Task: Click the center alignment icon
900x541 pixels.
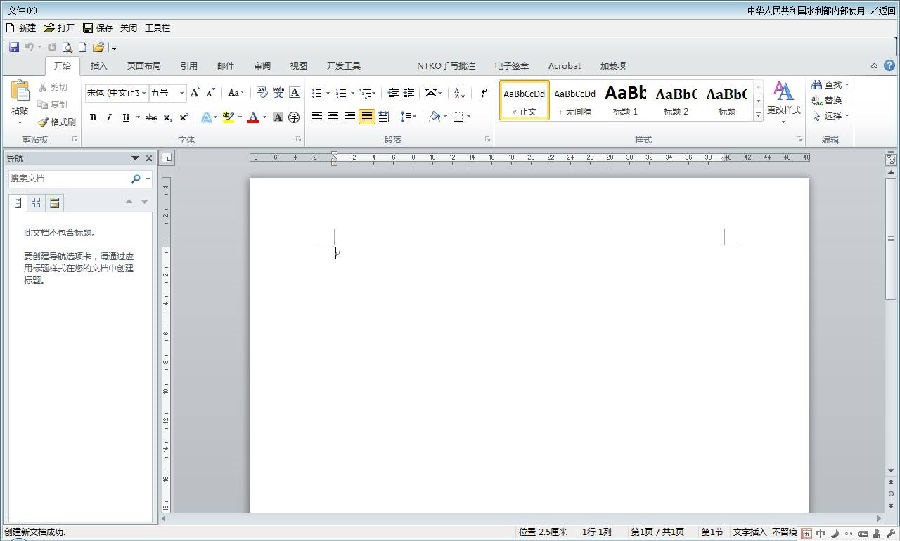Action: point(333,117)
